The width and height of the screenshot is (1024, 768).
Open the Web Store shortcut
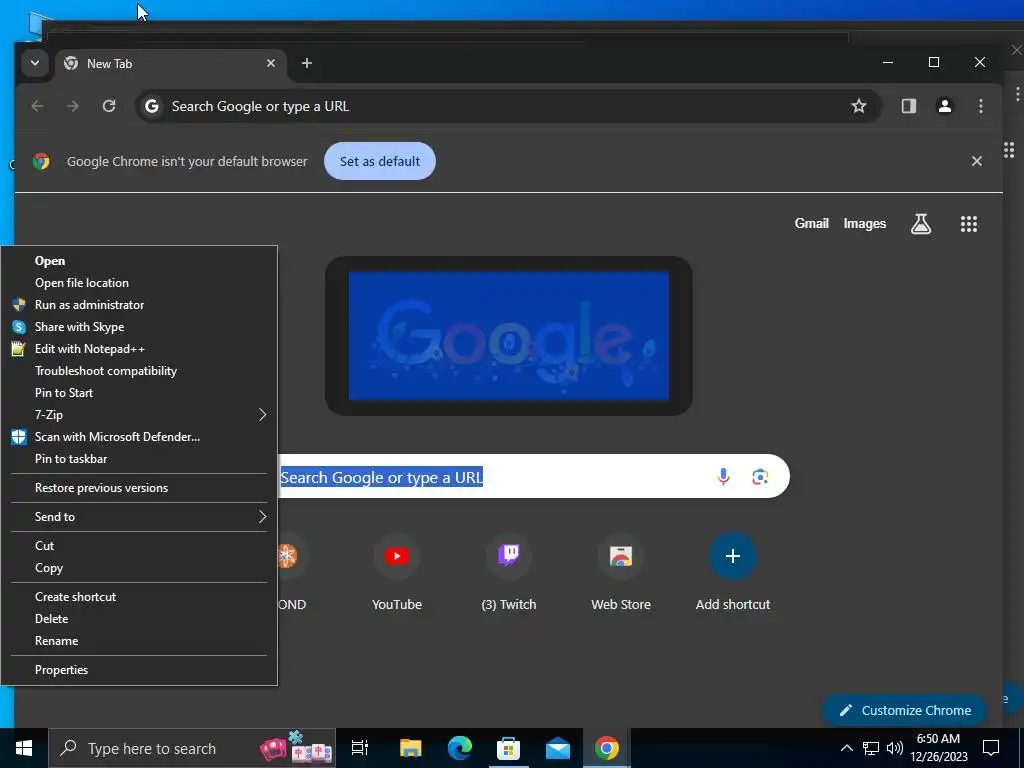620,571
